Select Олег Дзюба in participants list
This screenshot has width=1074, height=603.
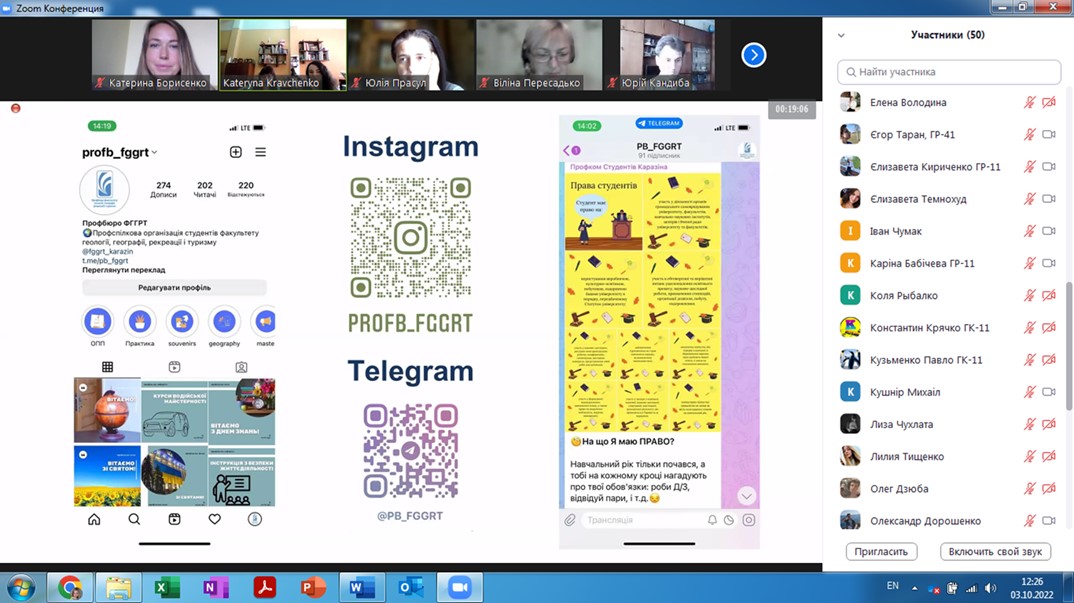899,489
